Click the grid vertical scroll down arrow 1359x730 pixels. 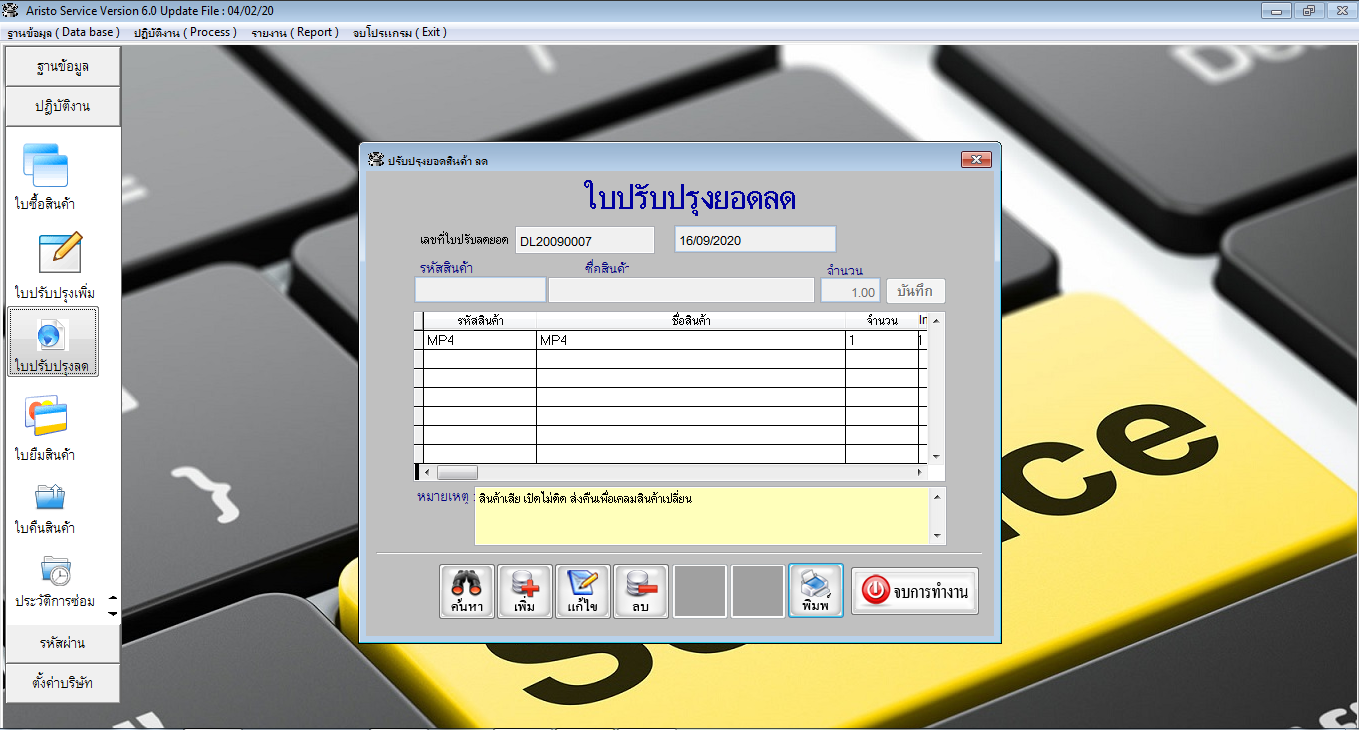click(x=937, y=456)
